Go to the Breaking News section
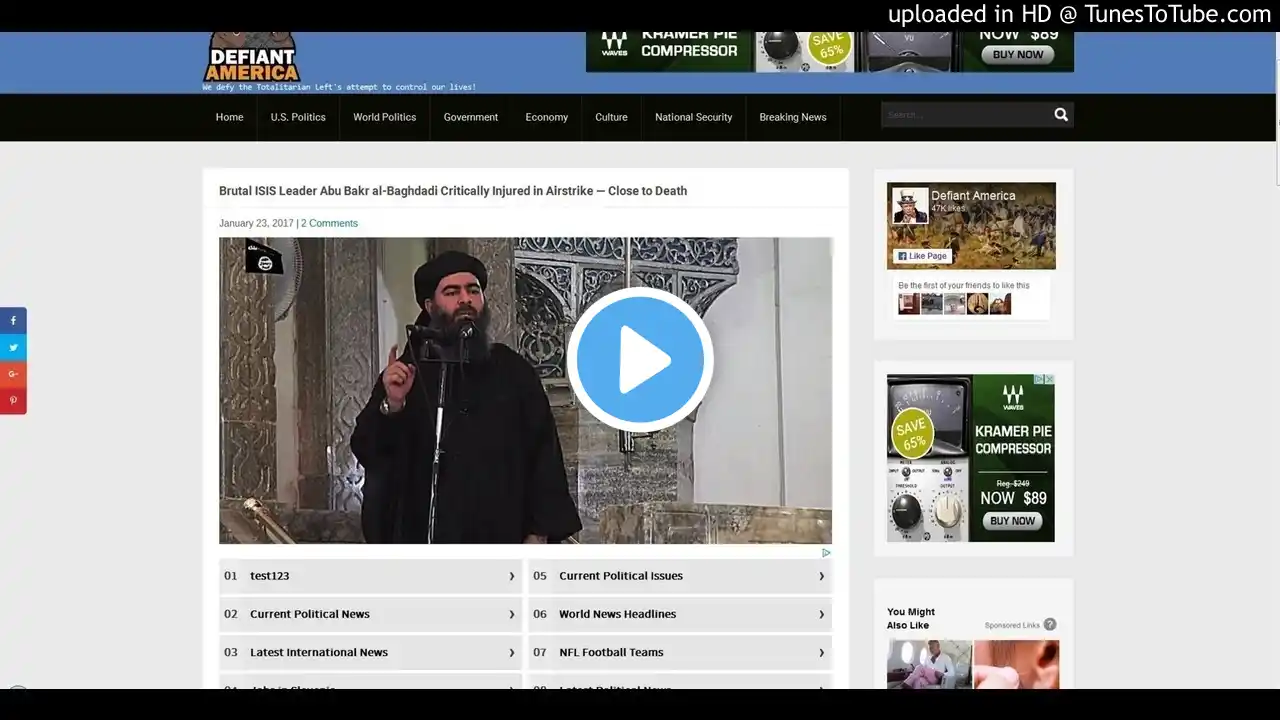1280x720 pixels. pyautogui.click(x=793, y=117)
